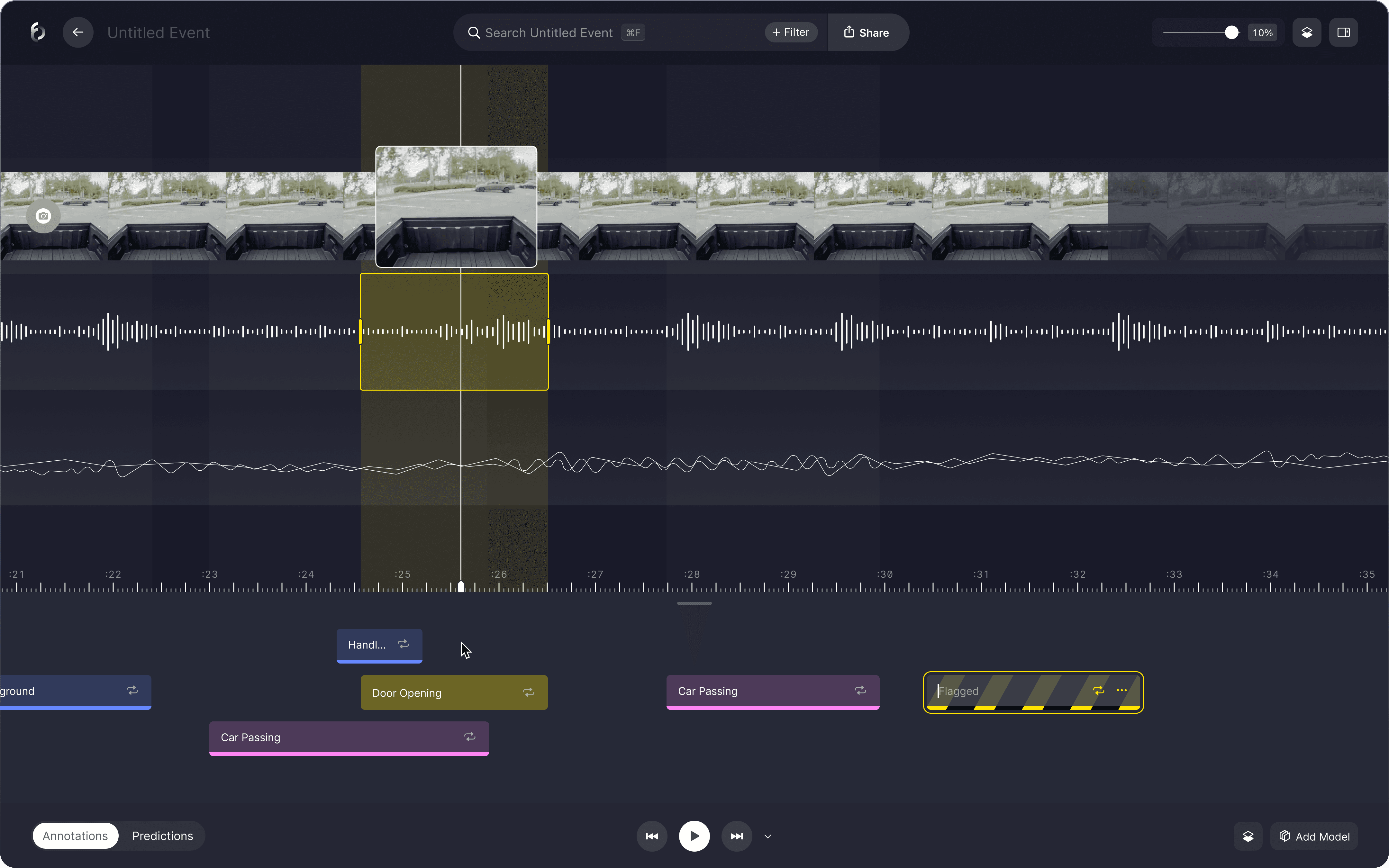
Task: Skip forward with next button
Action: tap(737, 836)
